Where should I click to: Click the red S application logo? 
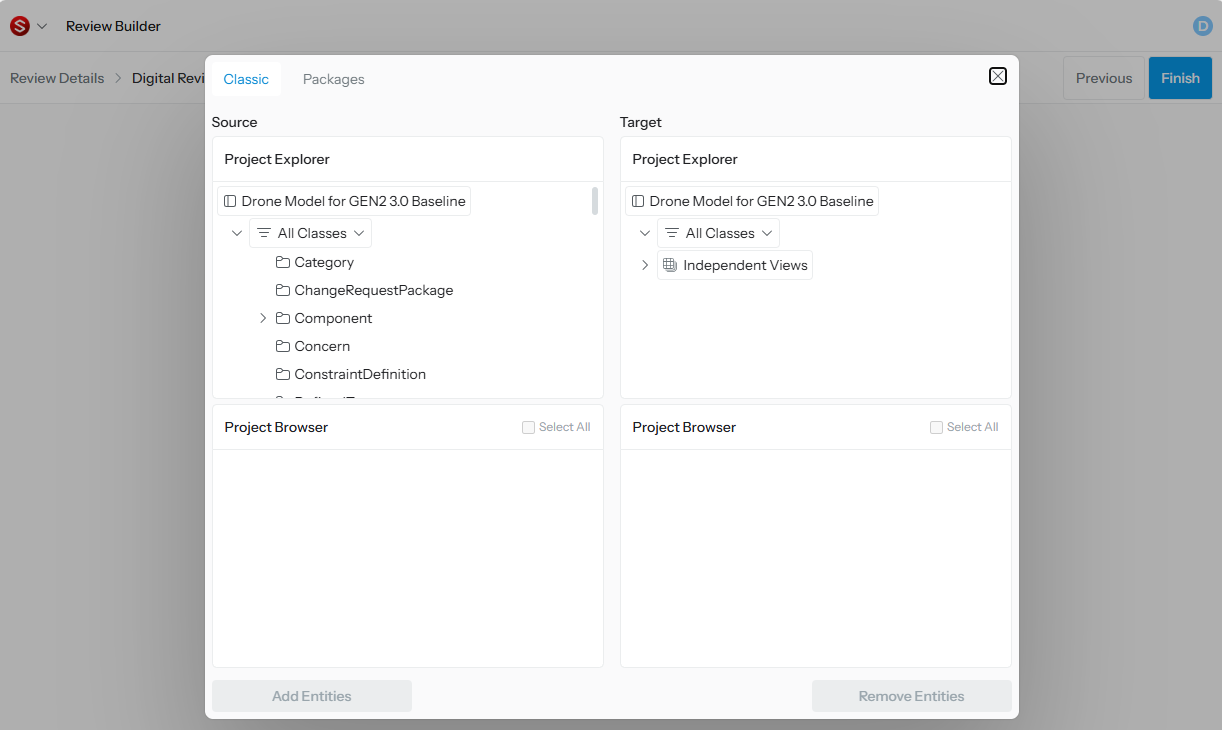click(x=19, y=26)
